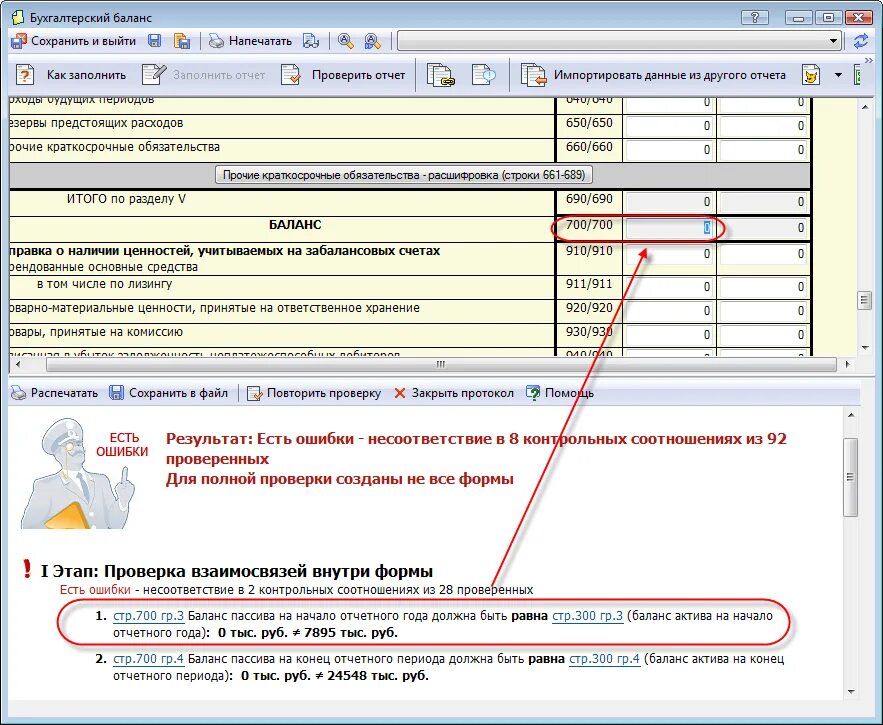Click the save-as floppy with folder icon
This screenshot has width=883, height=725.
pyautogui.click(x=181, y=41)
